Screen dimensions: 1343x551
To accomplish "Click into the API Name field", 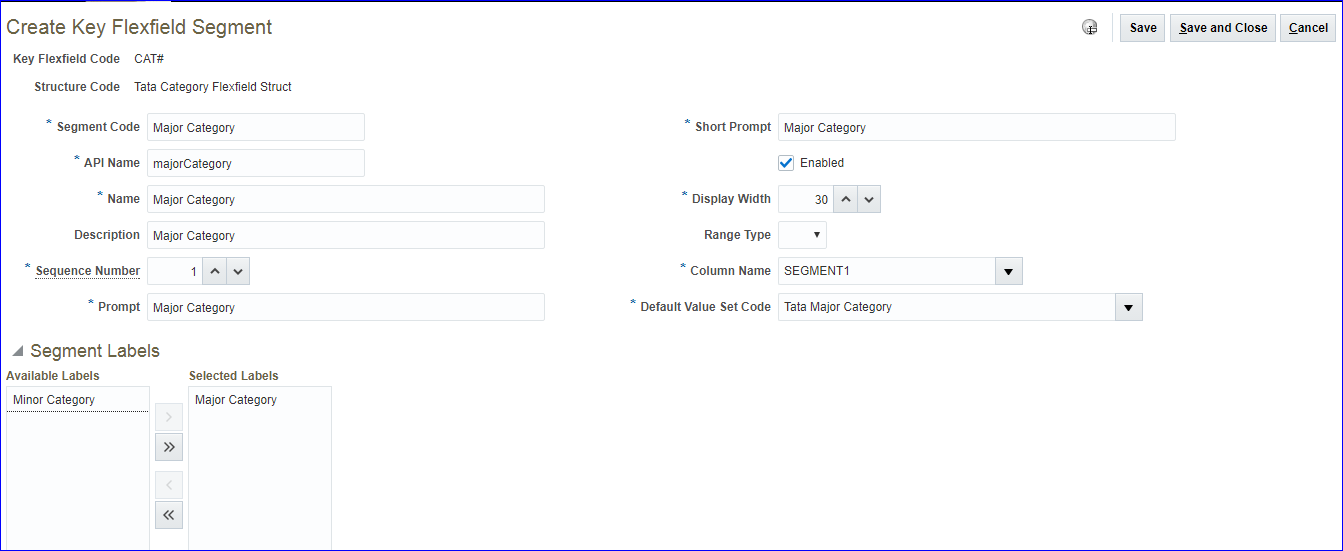I will coord(255,163).
